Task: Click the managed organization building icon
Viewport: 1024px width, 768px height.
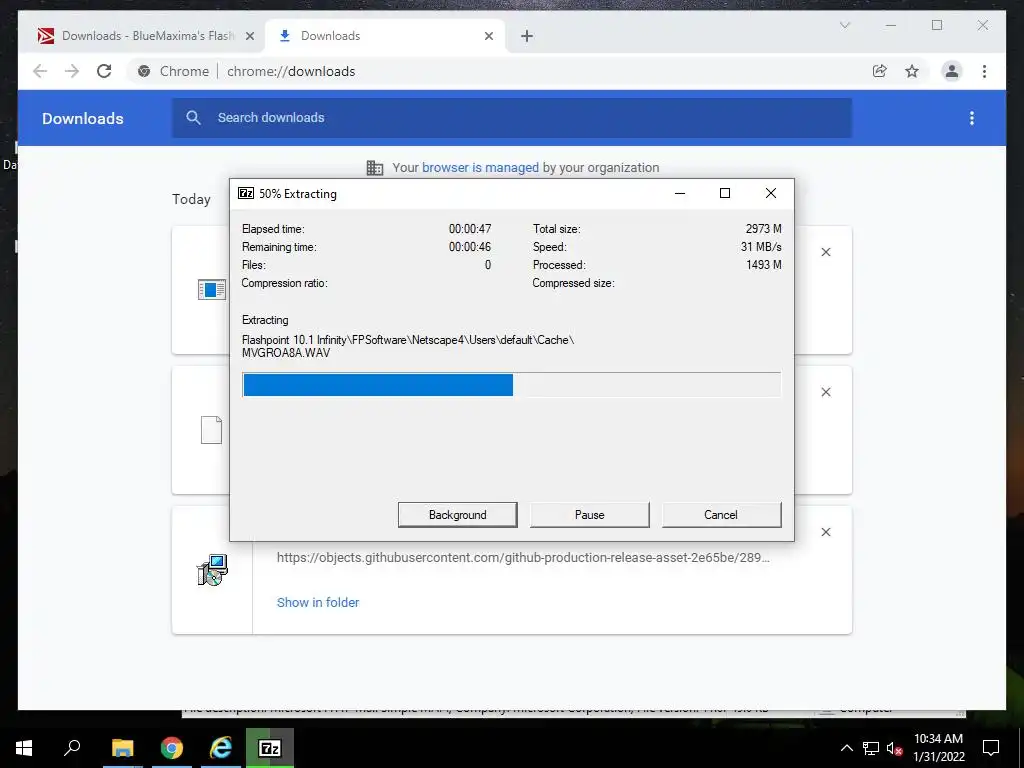Action: coord(375,168)
